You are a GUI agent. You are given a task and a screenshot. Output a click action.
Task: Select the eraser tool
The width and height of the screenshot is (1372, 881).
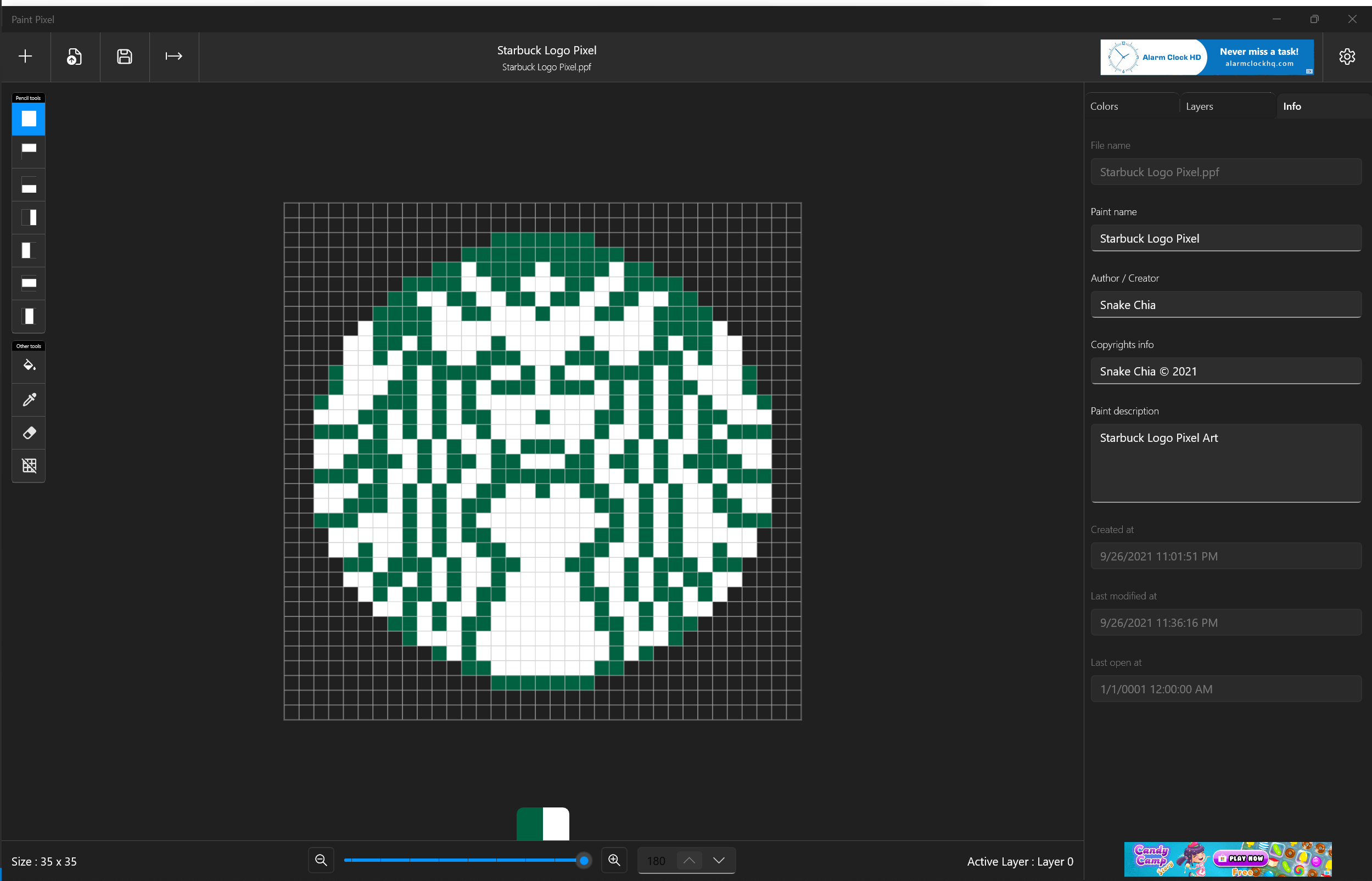coord(29,433)
